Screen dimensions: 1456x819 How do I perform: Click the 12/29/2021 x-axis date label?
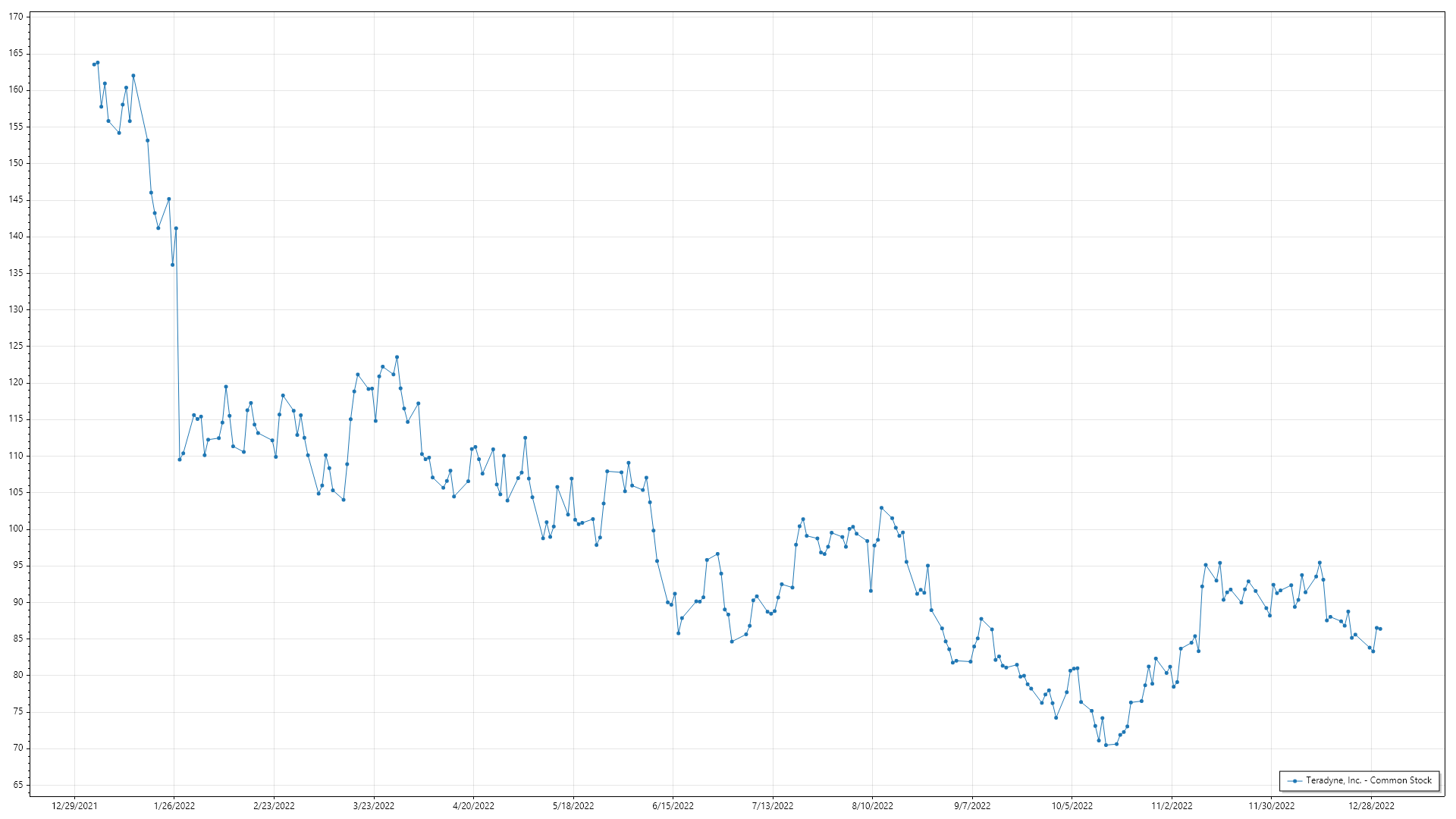coord(74,805)
